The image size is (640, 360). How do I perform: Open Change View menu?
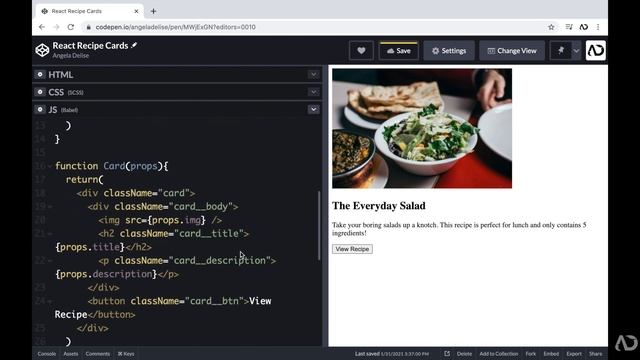pos(512,51)
